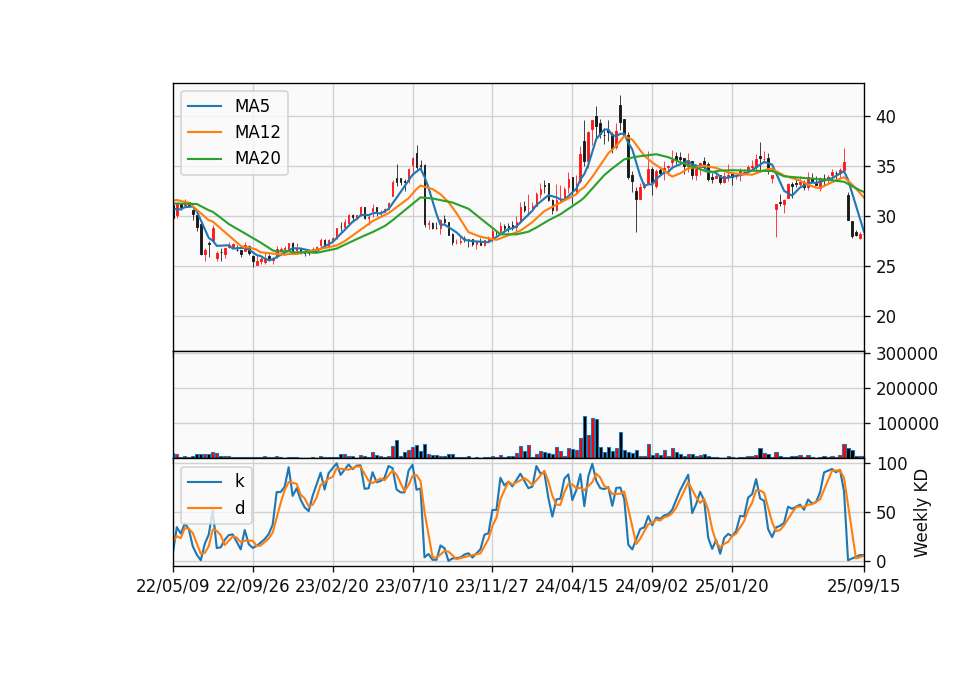Click the 23/07/10 date tick label

pos(412,586)
